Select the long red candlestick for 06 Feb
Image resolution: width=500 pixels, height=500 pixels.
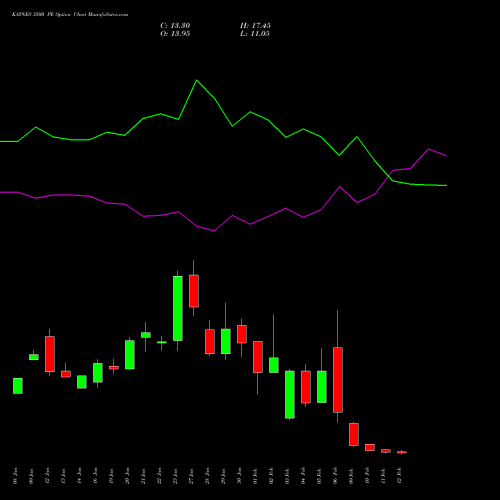tap(338, 380)
